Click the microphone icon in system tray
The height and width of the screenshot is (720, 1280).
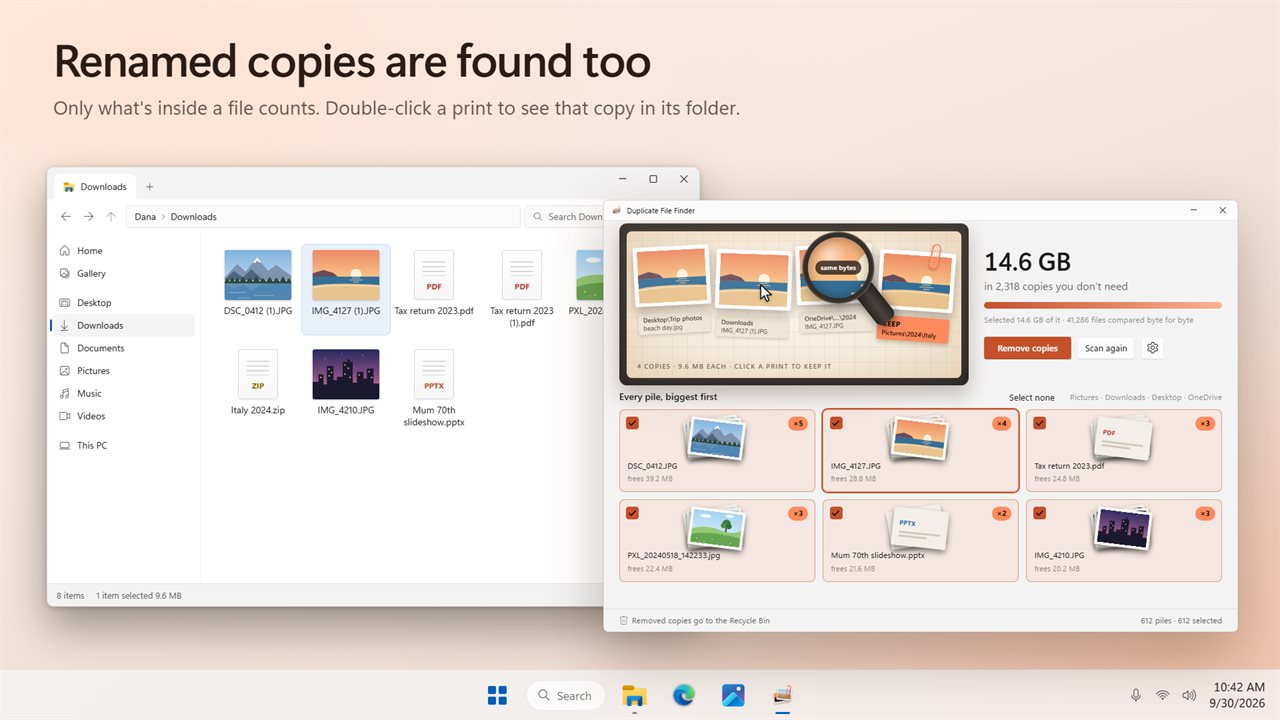tap(1136, 695)
